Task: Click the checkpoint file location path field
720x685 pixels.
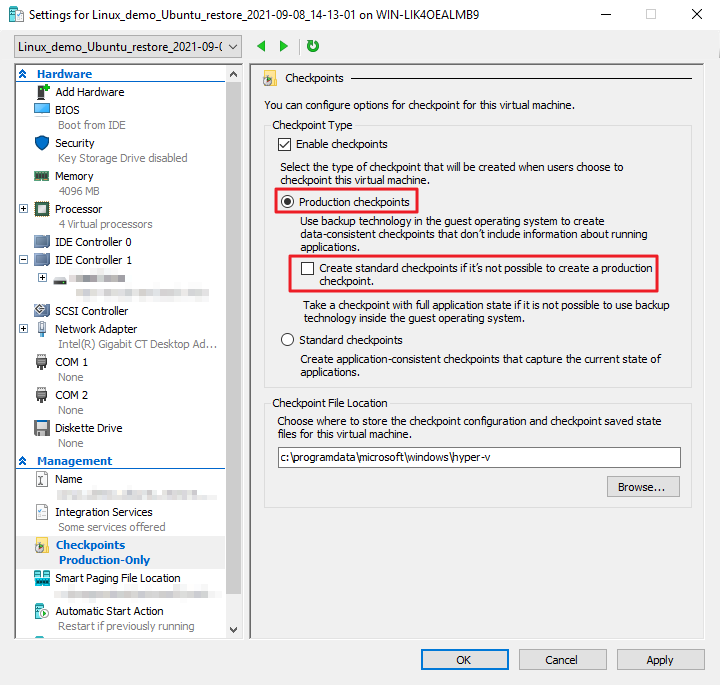Action: click(x=478, y=458)
